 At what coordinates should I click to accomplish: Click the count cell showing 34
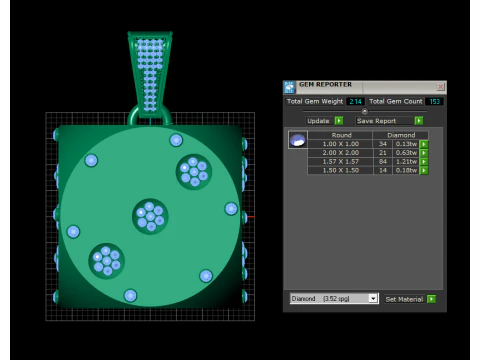382,144
